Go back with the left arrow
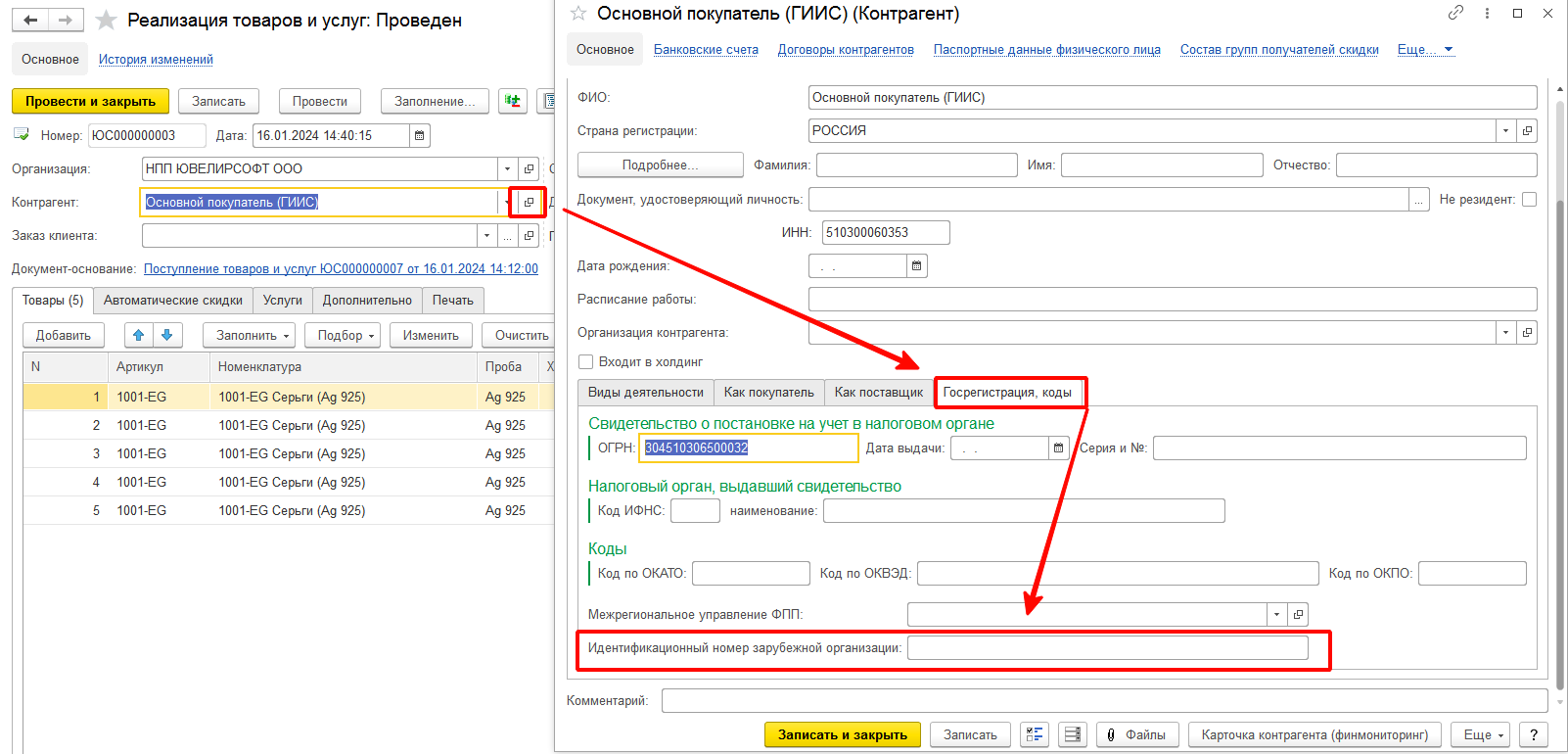Viewport: 1568px width, 754px height. (30, 20)
